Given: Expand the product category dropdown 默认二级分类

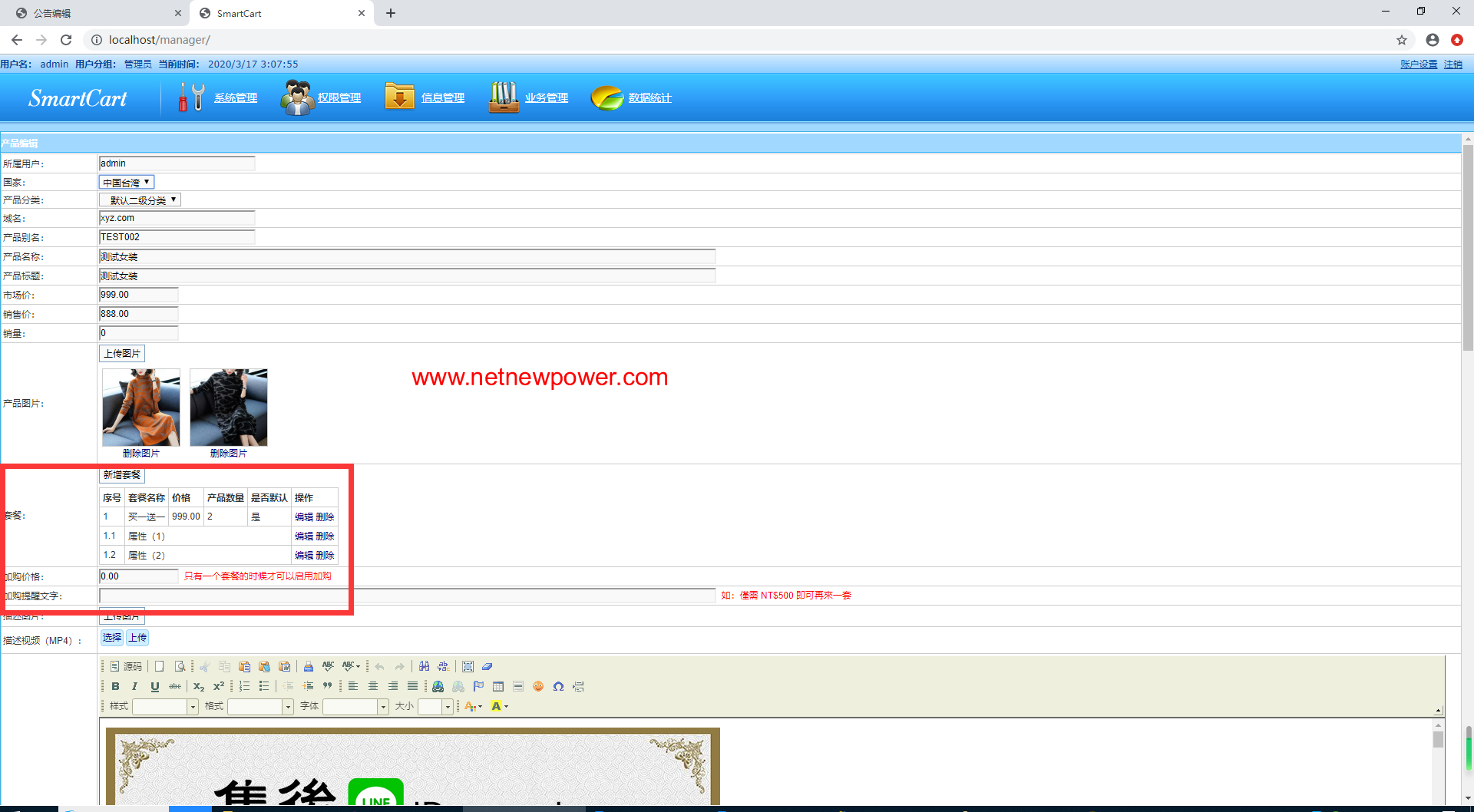Looking at the screenshot, I should (140, 200).
